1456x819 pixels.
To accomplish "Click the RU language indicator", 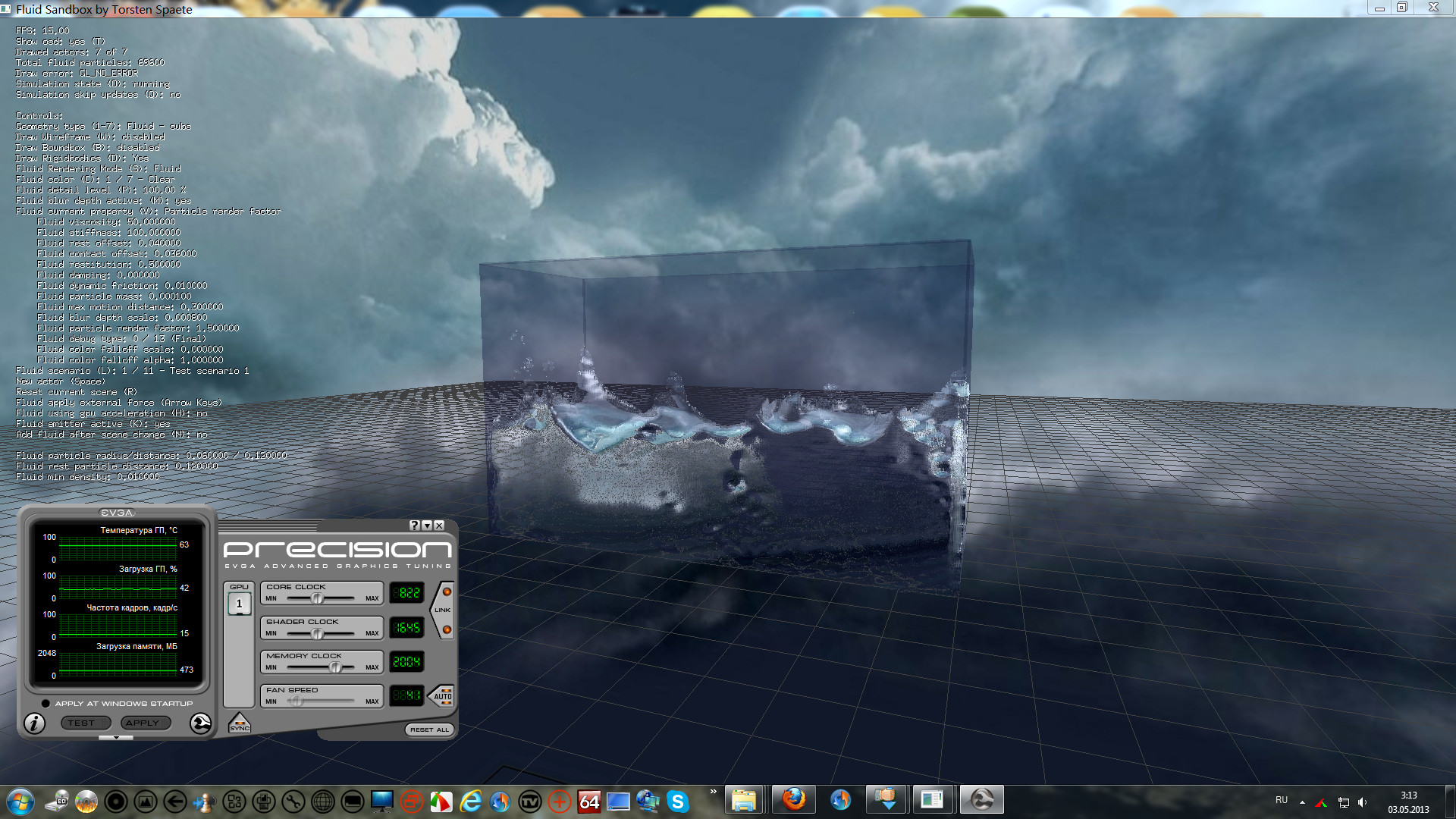I will coord(1281,801).
